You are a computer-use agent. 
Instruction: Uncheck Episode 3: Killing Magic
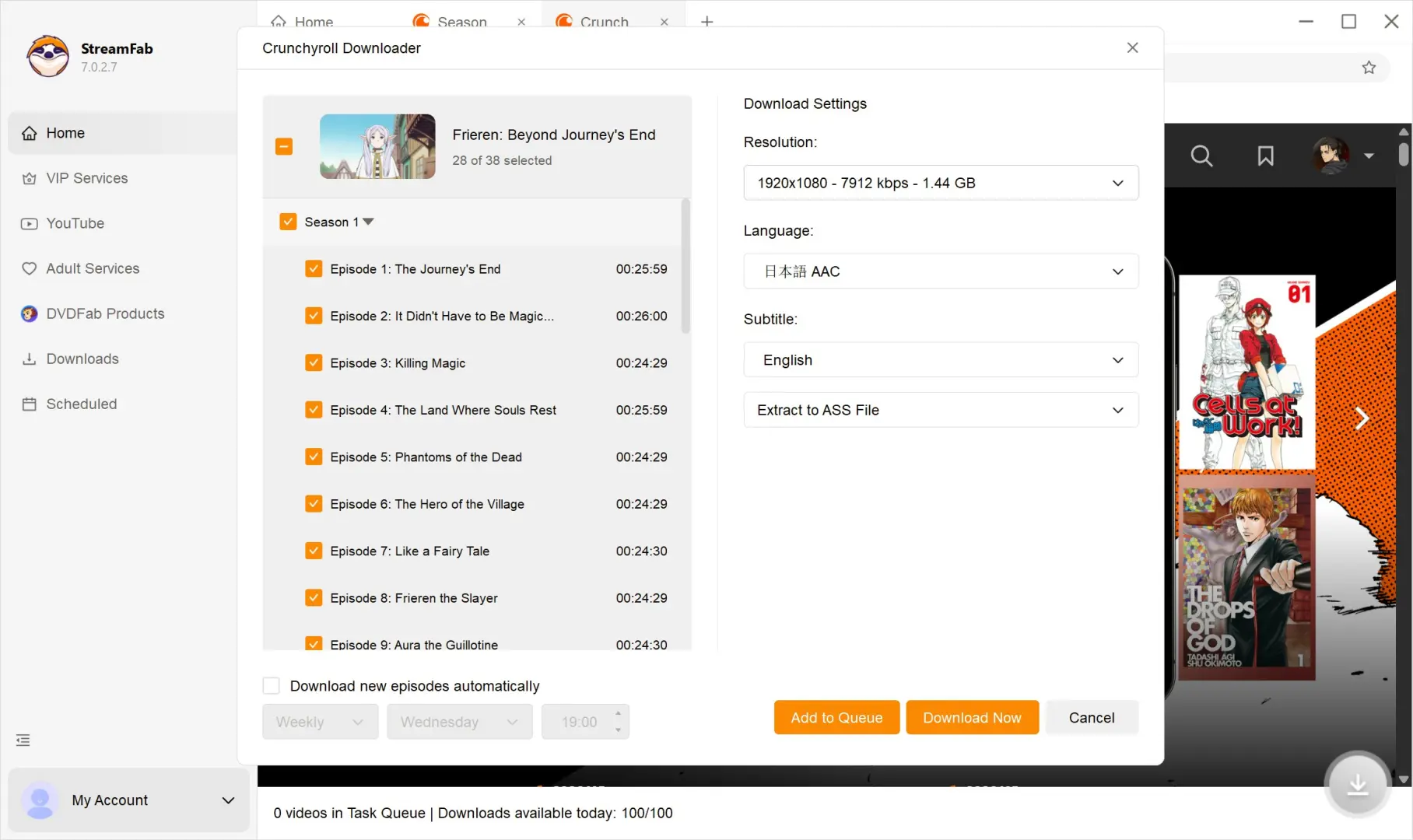click(x=314, y=363)
